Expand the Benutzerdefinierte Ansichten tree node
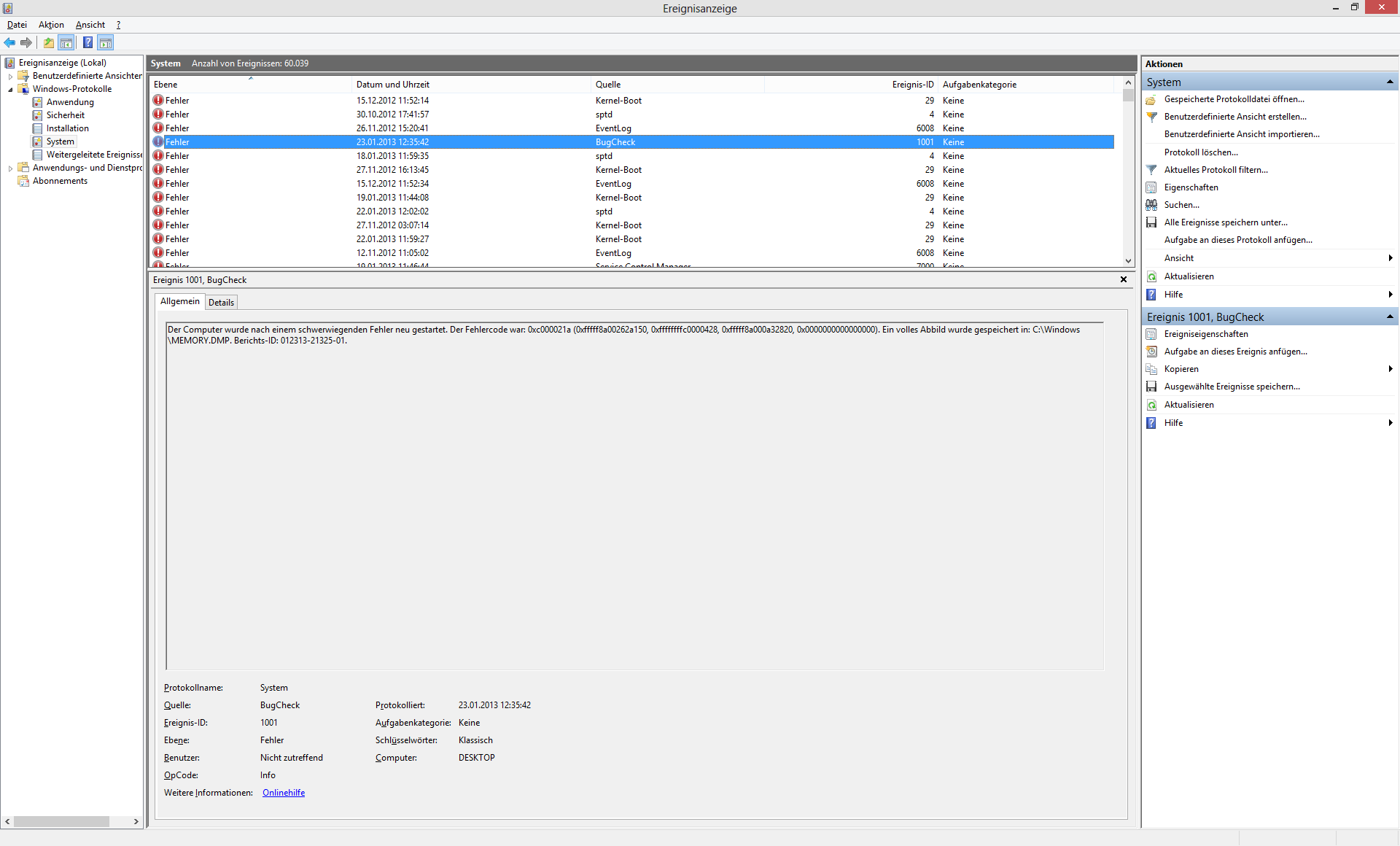This screenshot has width=1400, height=846. (10, 76)
